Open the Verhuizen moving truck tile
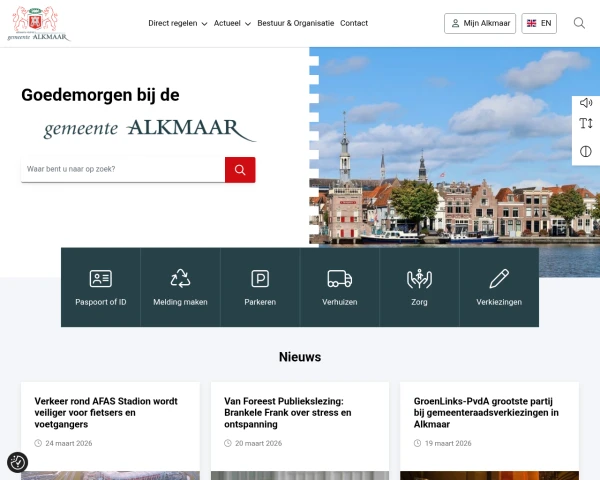Image resolution: width=600 pixels, height=480 pixels. click(x=339, y=287)
